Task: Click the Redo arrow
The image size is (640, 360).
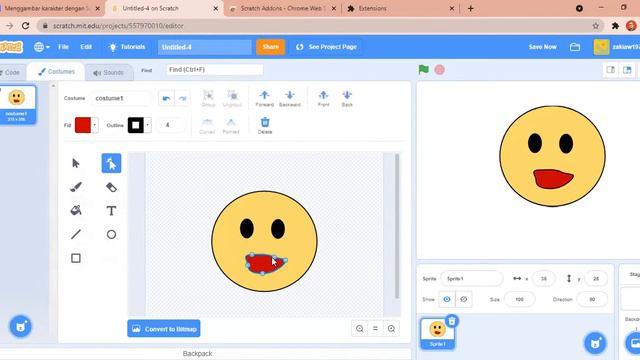Action: [182, 98]
